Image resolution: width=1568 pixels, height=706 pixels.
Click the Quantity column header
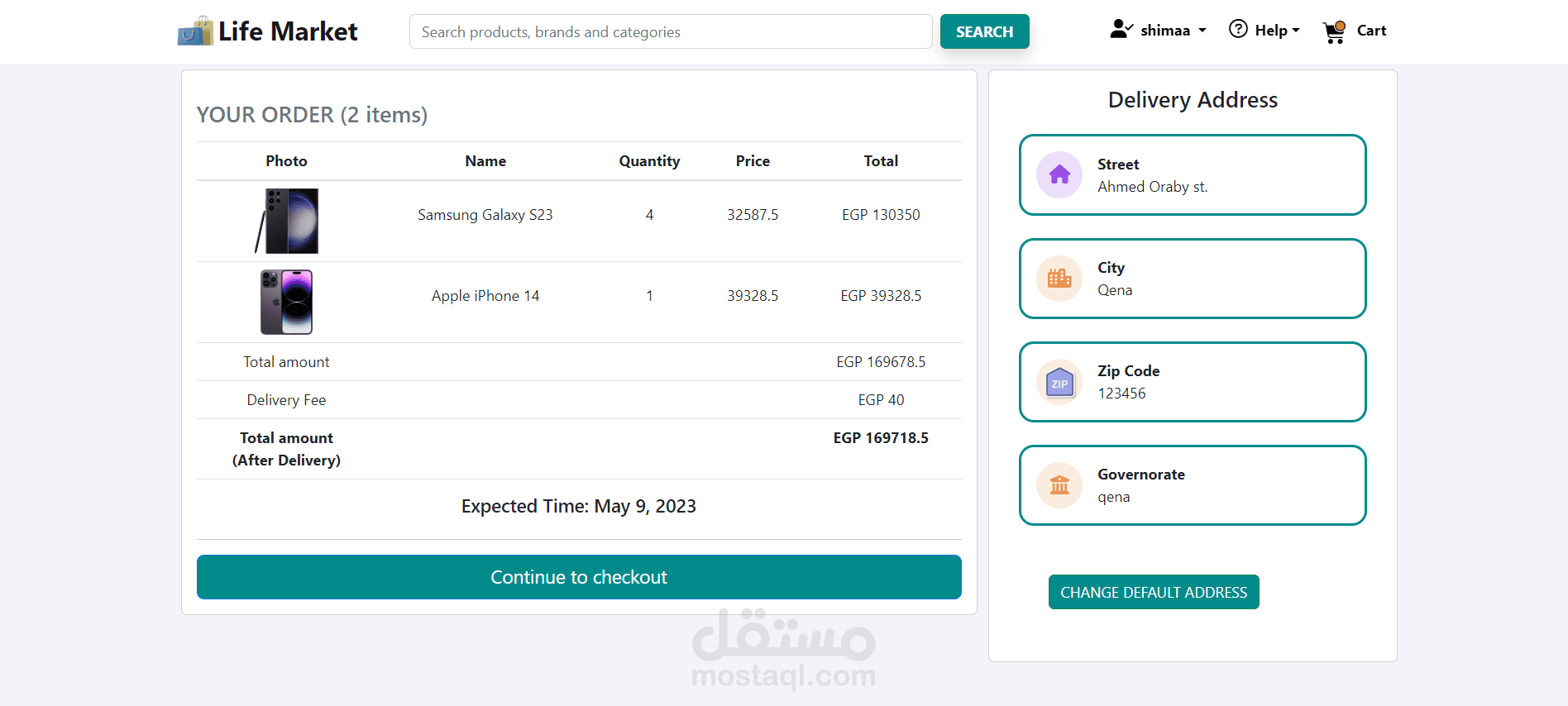(x=649, y=161)
